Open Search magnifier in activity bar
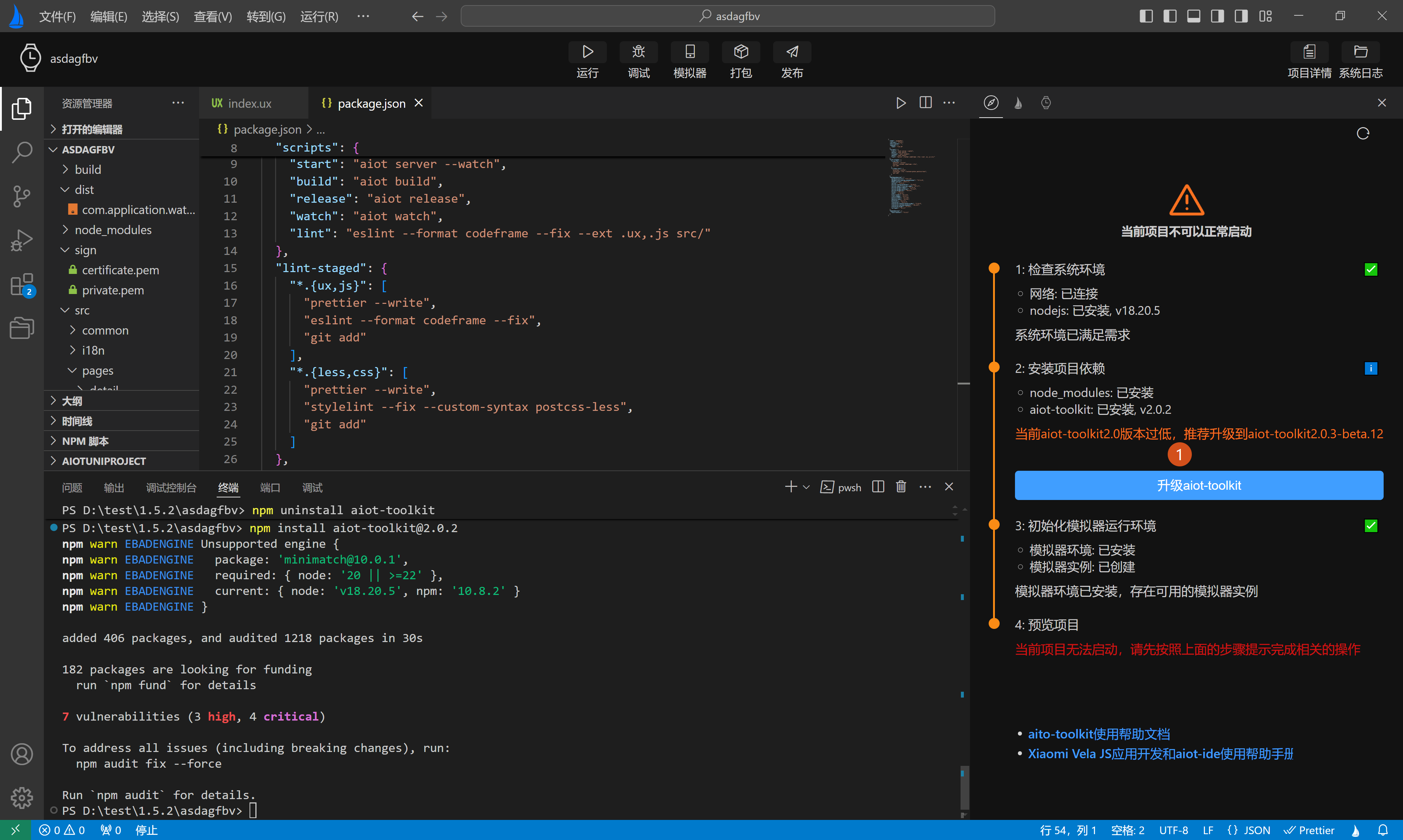The height and width of the screenshot is (840, 1403). click(x=22, y=152)
